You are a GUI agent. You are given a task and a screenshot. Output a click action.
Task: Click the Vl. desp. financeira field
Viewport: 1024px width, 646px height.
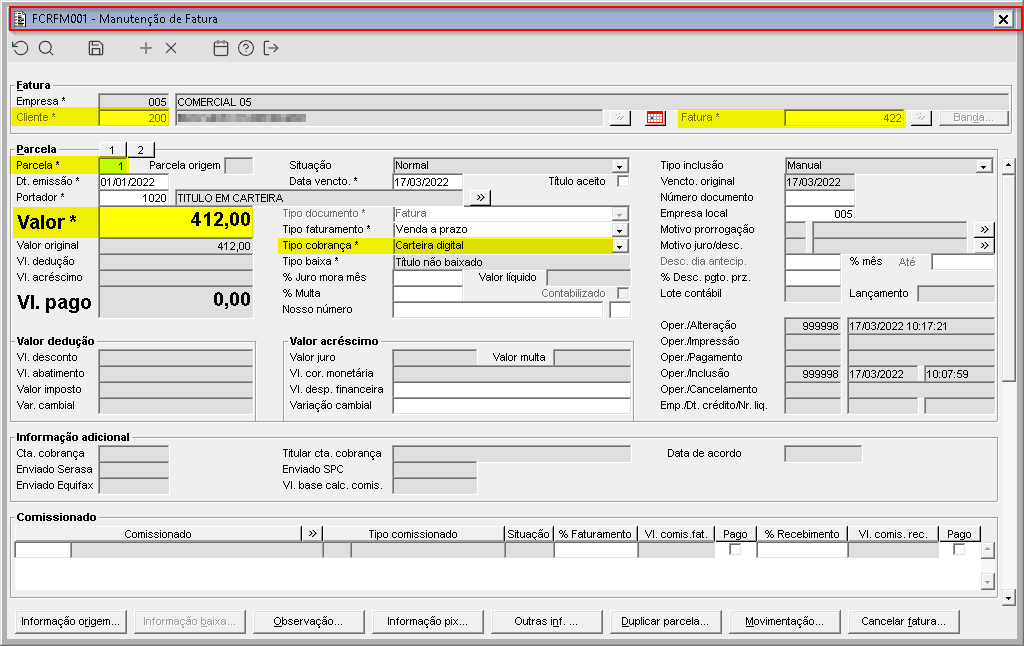[x=511, y=389]
